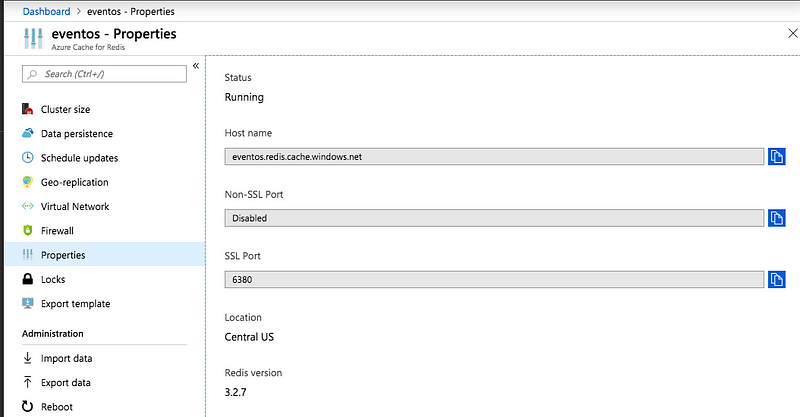The width and height of the screenshot is (800, 417).
Task: Go back to Dashboard breadcrumb
Action: (x=46, y=11)
